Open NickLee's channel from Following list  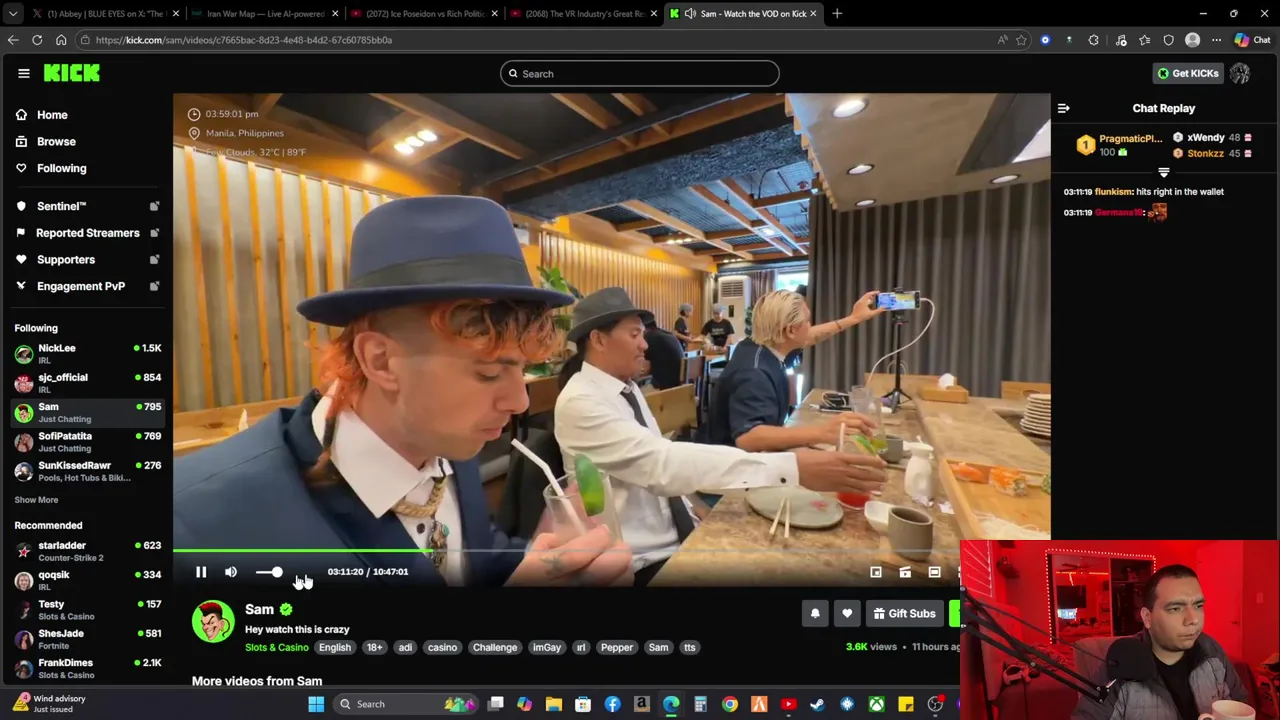(x=87, y=353)
